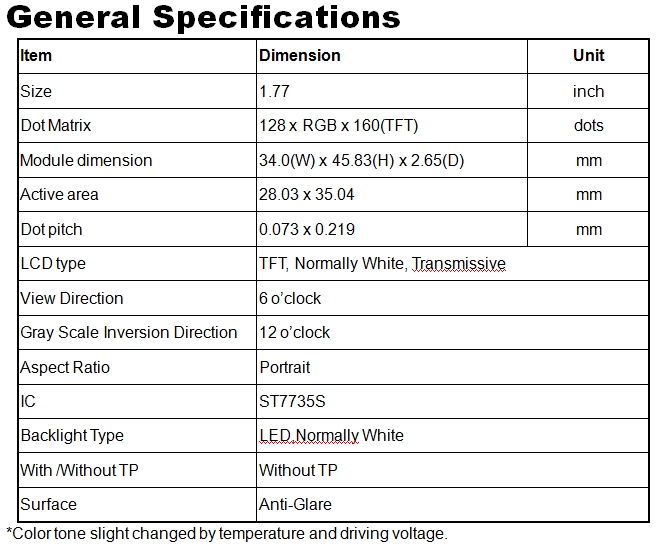
Task: Click the LED Normally White backlight value
Action: (331, 436)
